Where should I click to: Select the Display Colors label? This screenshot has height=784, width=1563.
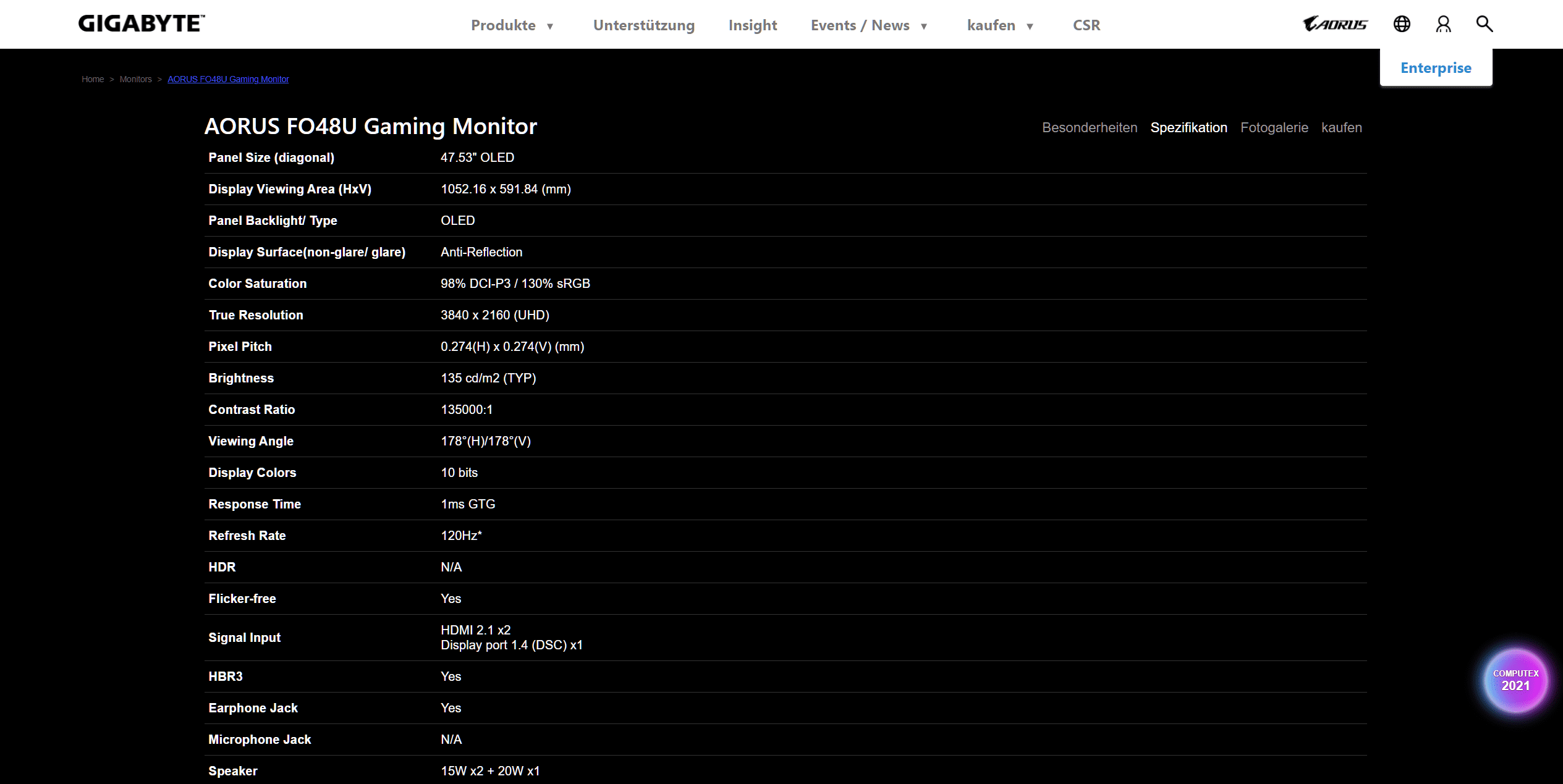[x=252, y=473]
